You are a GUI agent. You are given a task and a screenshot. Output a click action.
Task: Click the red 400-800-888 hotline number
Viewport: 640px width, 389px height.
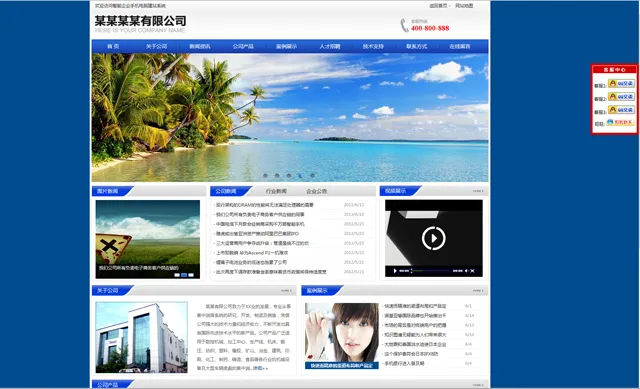[430, 28]
